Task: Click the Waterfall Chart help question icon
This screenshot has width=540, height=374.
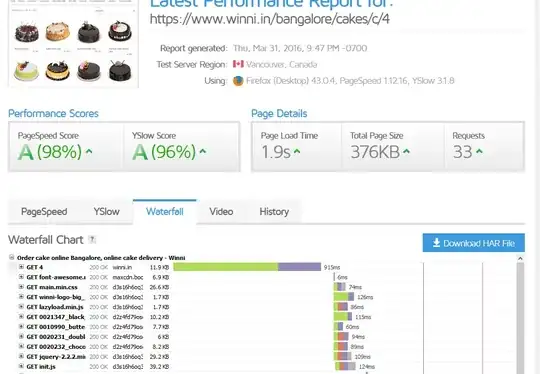Action: tap(92, 240)
